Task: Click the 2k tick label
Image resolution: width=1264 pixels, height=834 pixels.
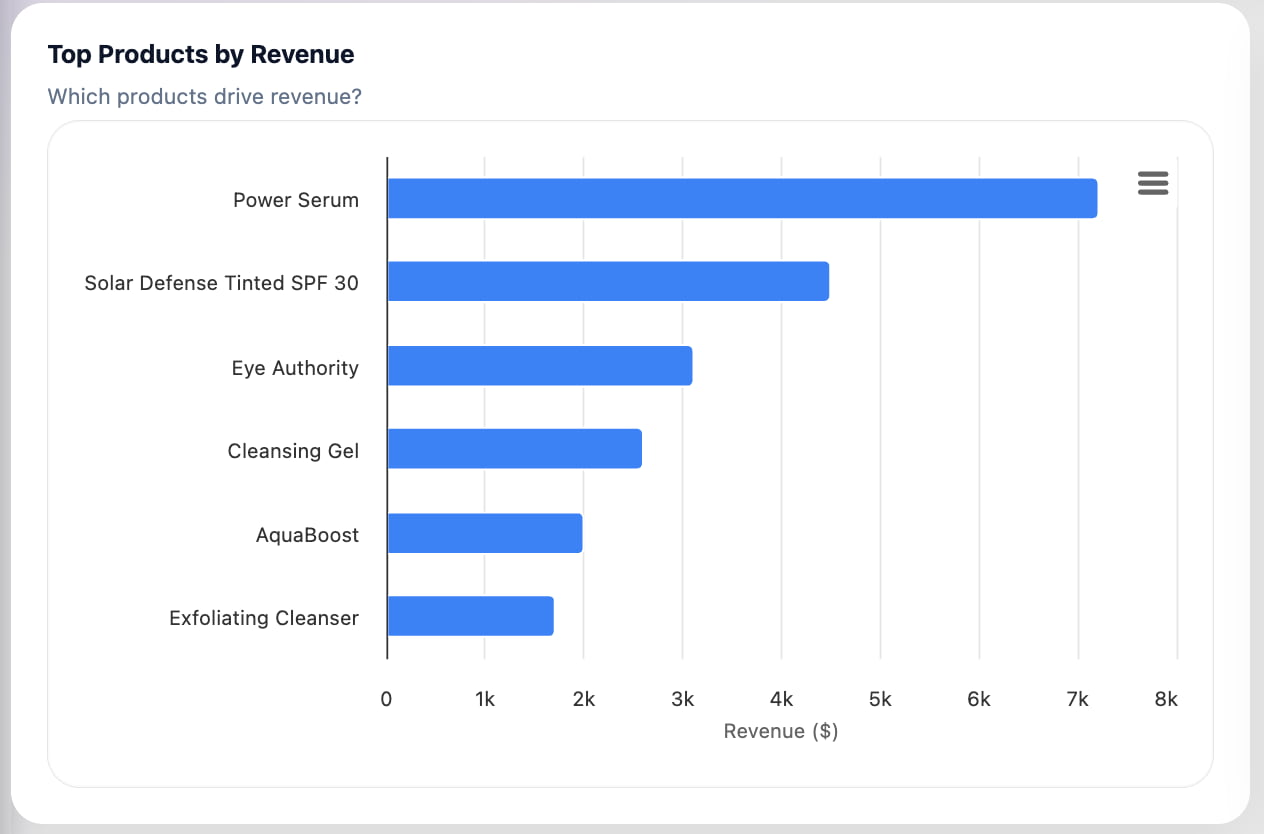Action: 584,699
